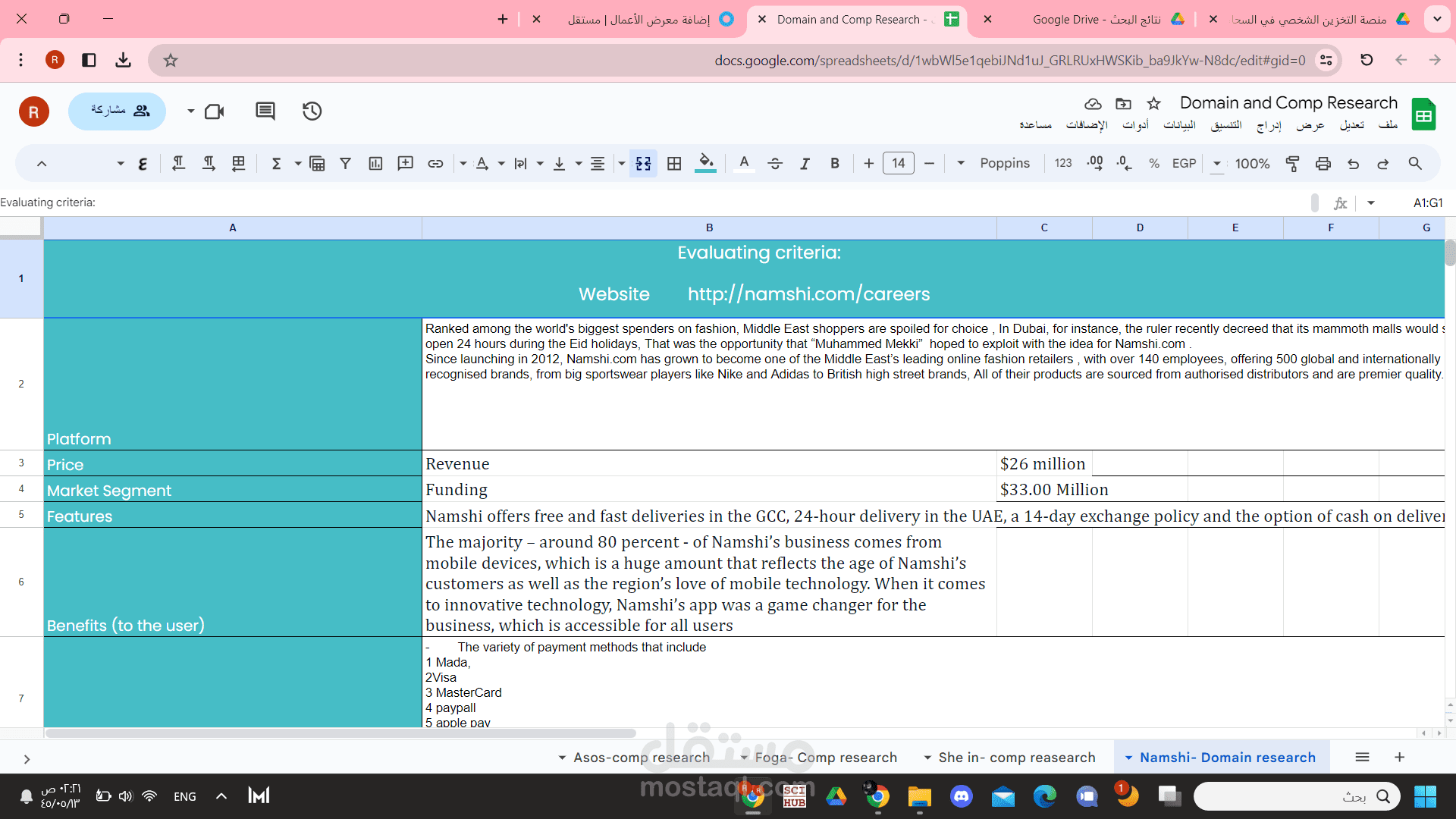Increase font size with the plus button
This screenshot has width=1456, height=819.
click(x=869, y=163)
